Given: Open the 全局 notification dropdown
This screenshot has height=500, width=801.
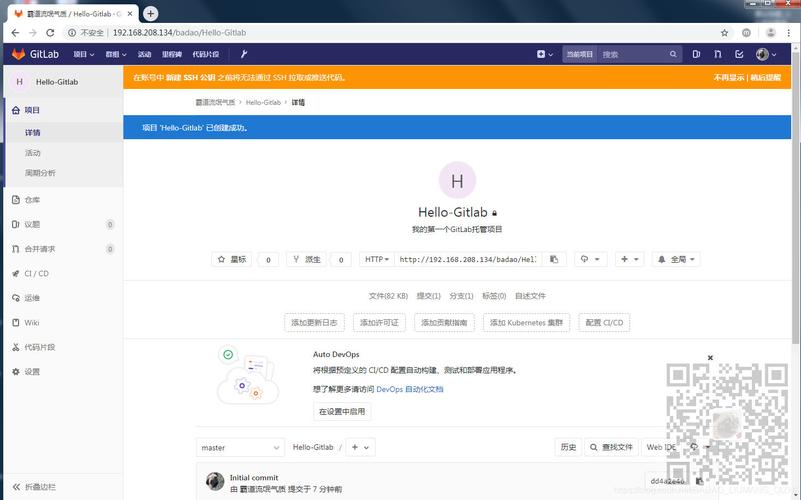Looking at the screenshot, I should (x=676, y=259).
